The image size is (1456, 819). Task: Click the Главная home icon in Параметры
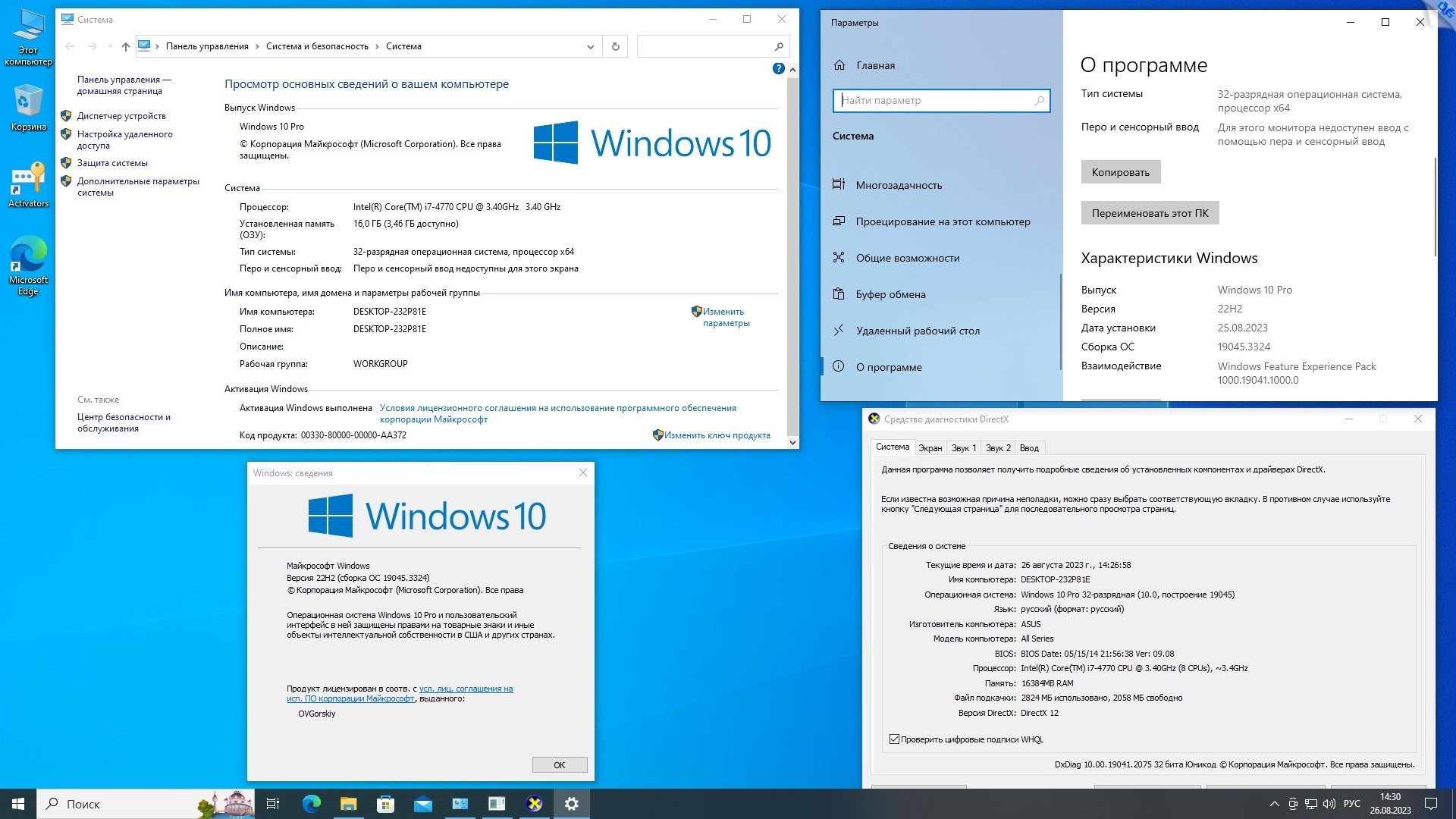click(839, 65)
